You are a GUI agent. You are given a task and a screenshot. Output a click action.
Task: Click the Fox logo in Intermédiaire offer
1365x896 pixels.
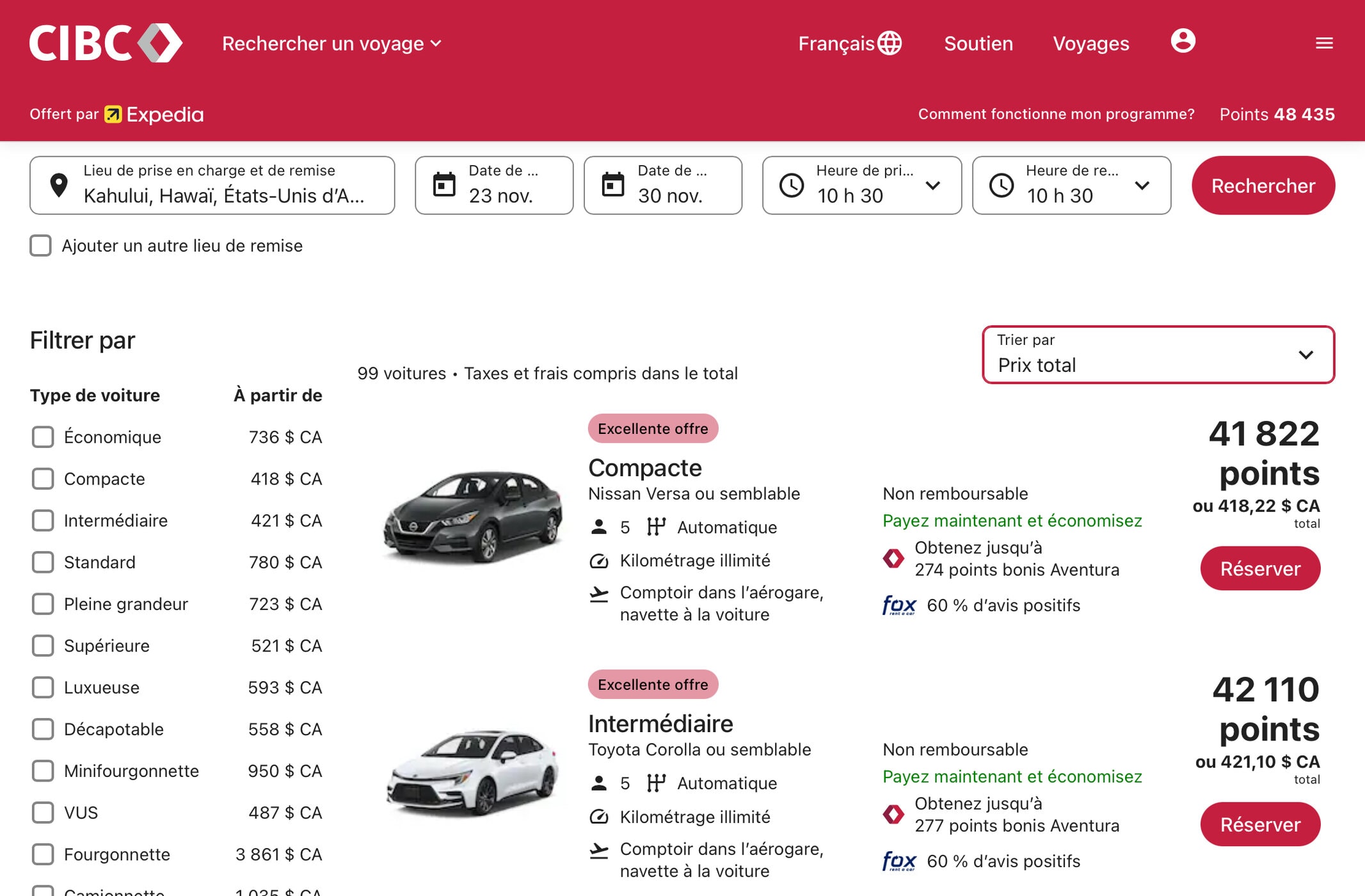click(x=899, y=861)
